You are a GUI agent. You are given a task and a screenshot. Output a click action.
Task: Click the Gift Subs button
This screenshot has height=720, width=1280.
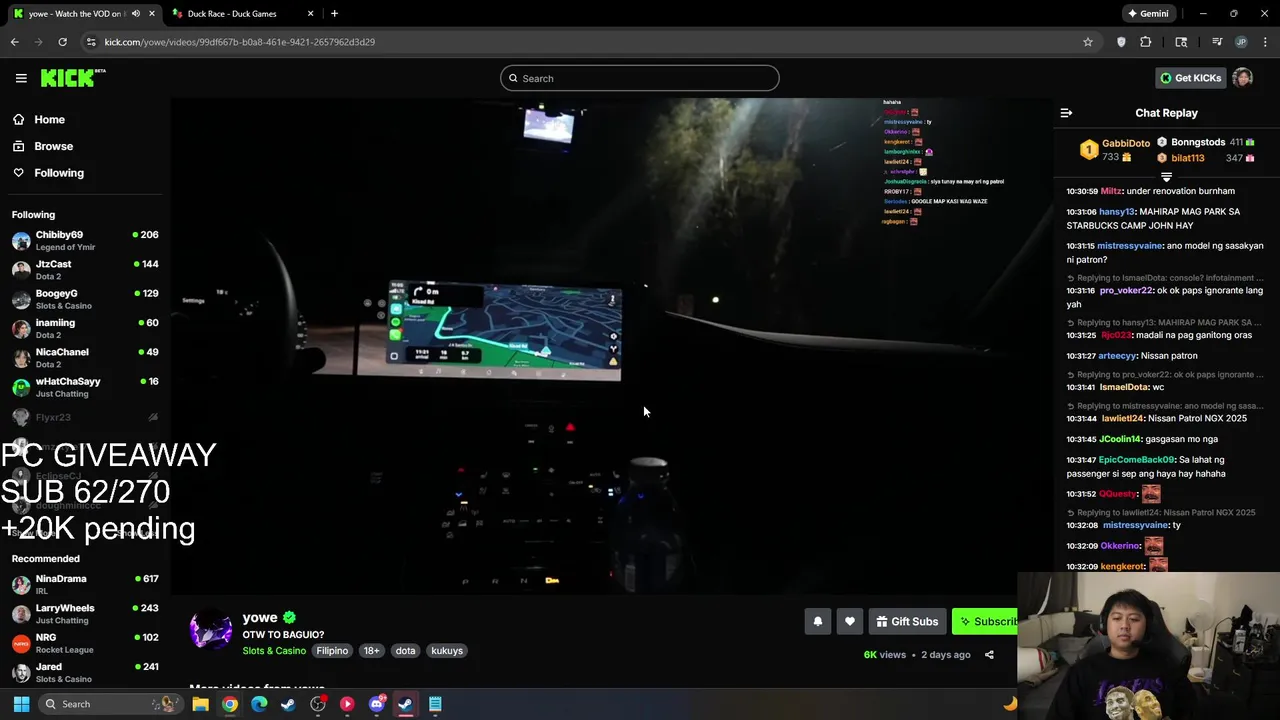click(x=907, y=621)
